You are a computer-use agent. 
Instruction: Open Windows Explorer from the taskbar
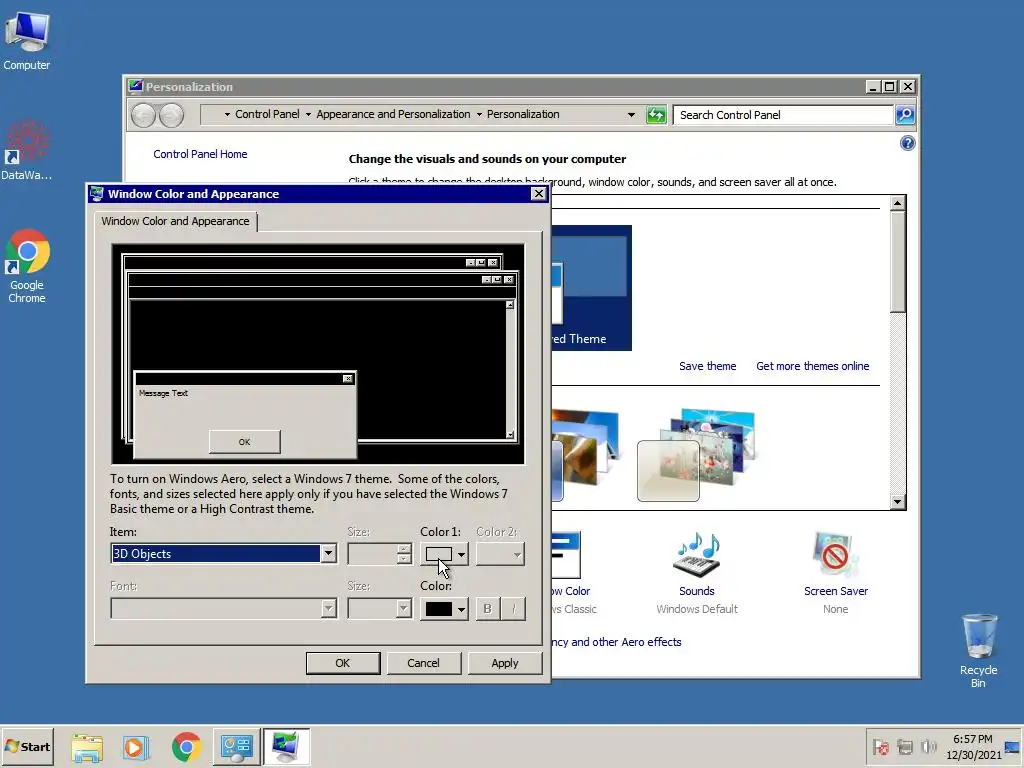[87, 747]
